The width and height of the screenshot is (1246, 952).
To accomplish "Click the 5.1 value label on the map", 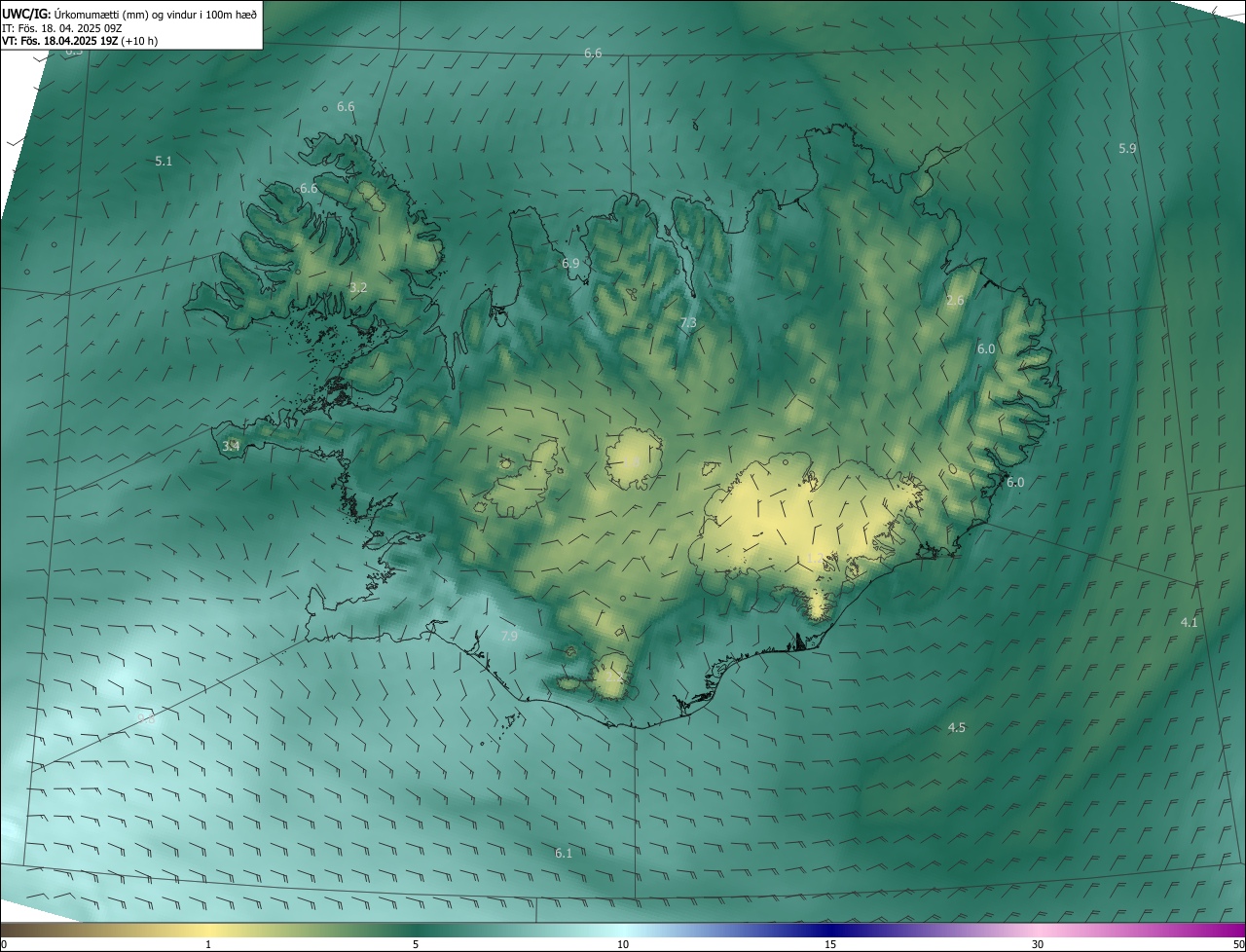I will [164, 161].
